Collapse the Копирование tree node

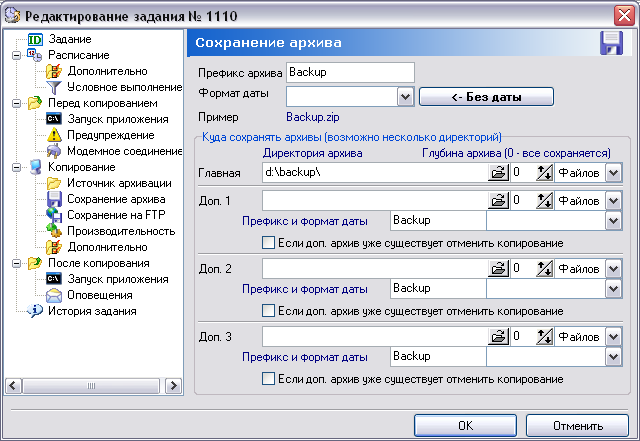pos(15,167)
